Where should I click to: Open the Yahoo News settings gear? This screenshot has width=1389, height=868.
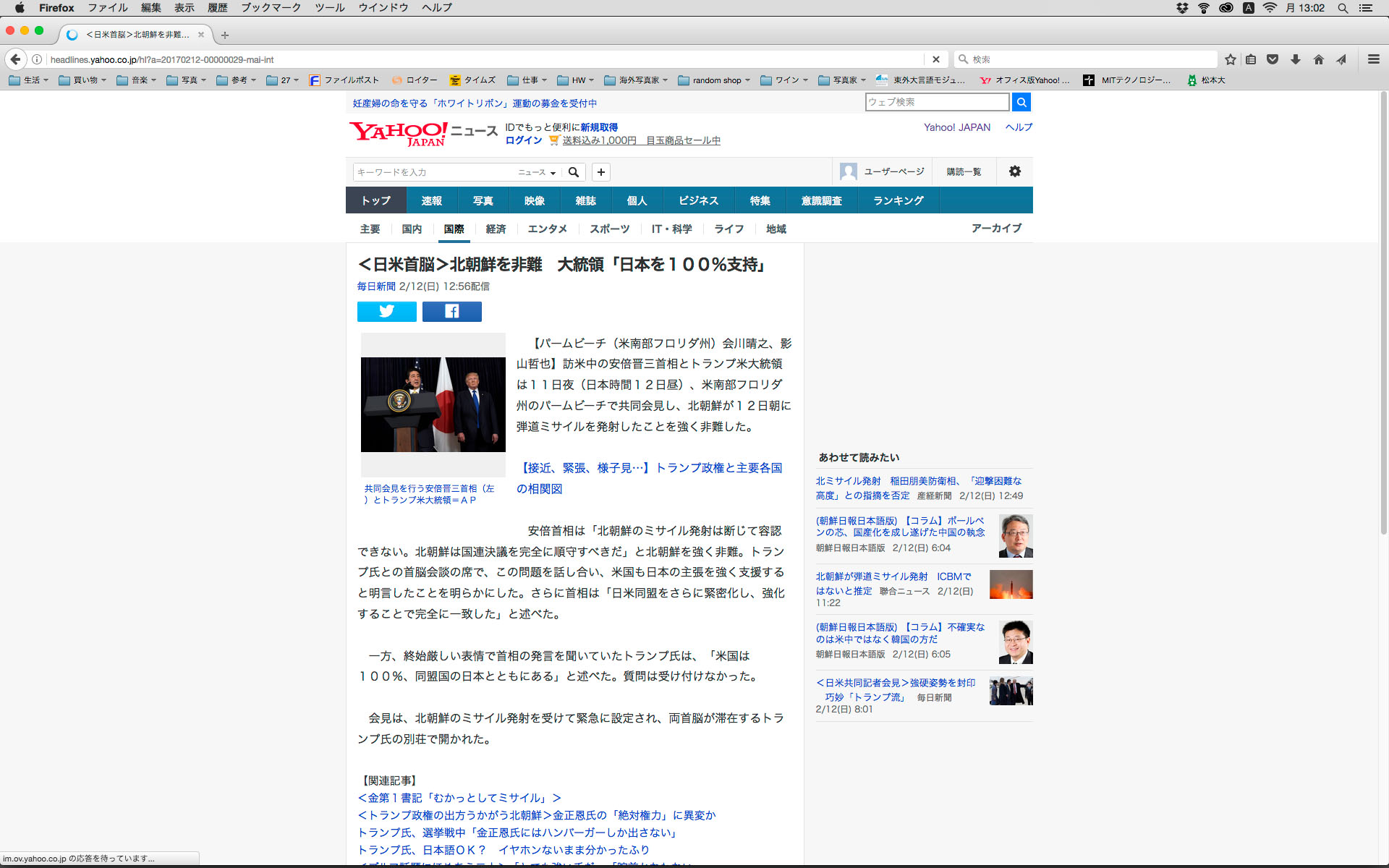click(x=1014, y=171)
